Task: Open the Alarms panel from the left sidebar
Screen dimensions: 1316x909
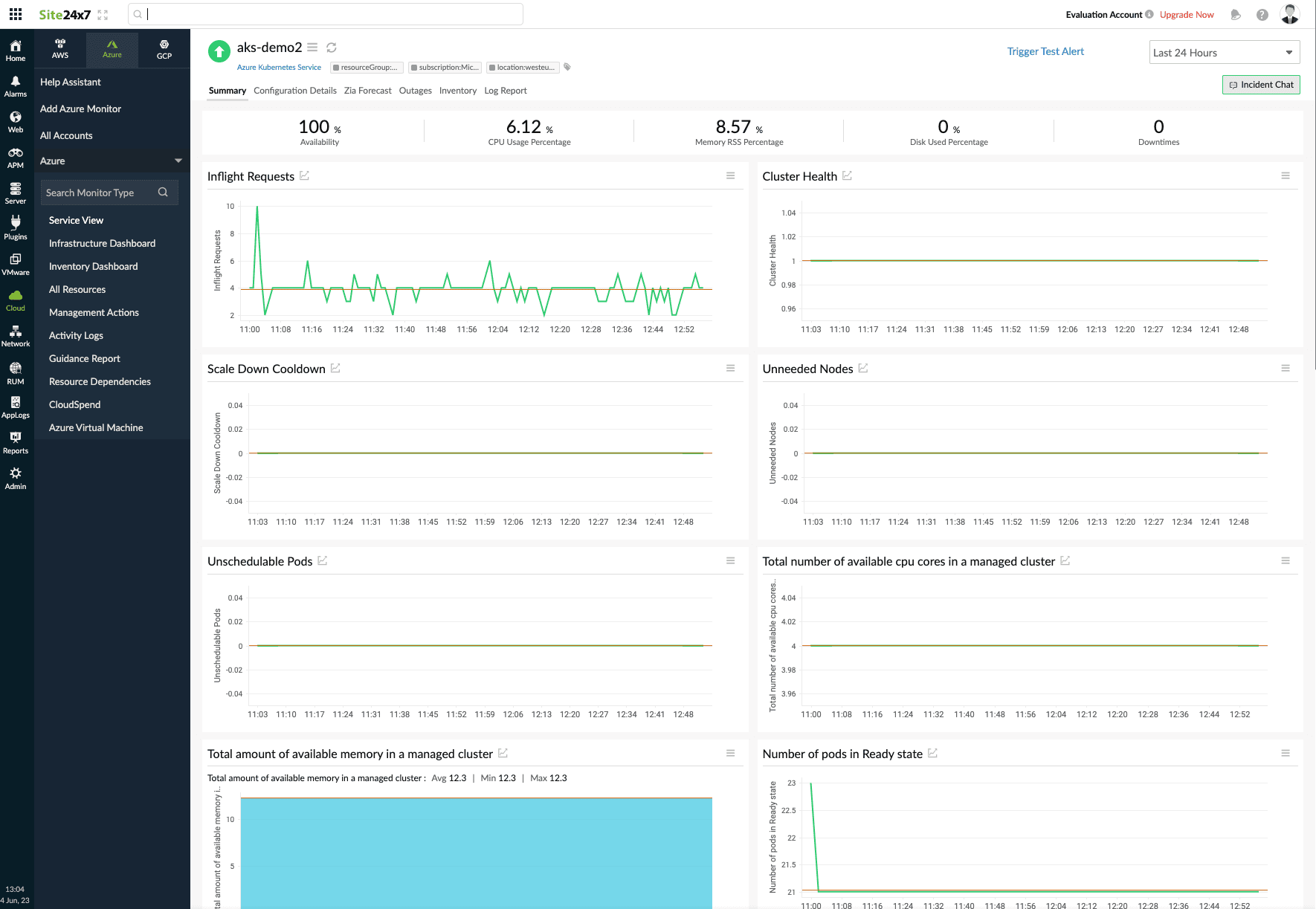Action: point(16,85)
